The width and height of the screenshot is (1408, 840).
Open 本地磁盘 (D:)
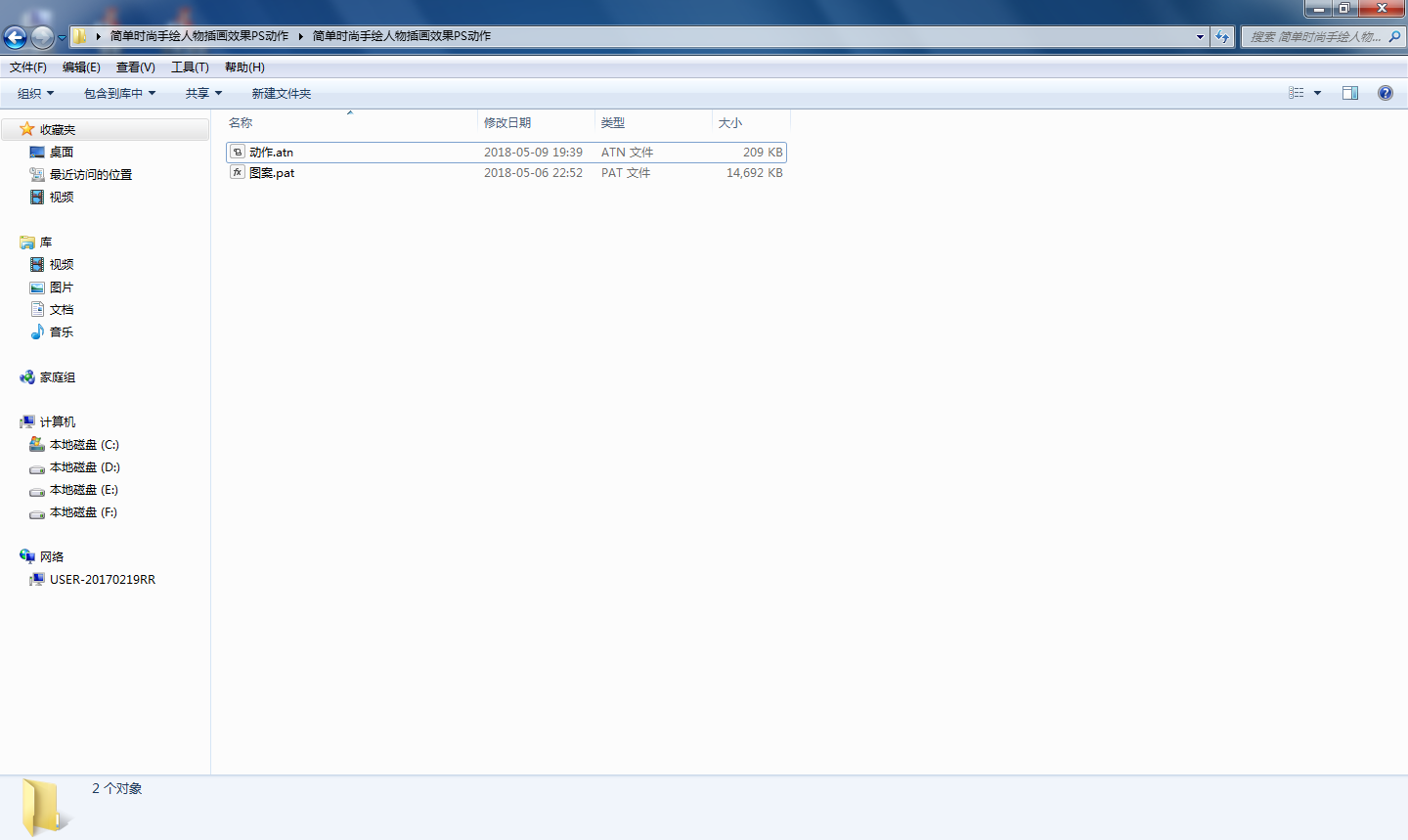(x=85, y=466)
